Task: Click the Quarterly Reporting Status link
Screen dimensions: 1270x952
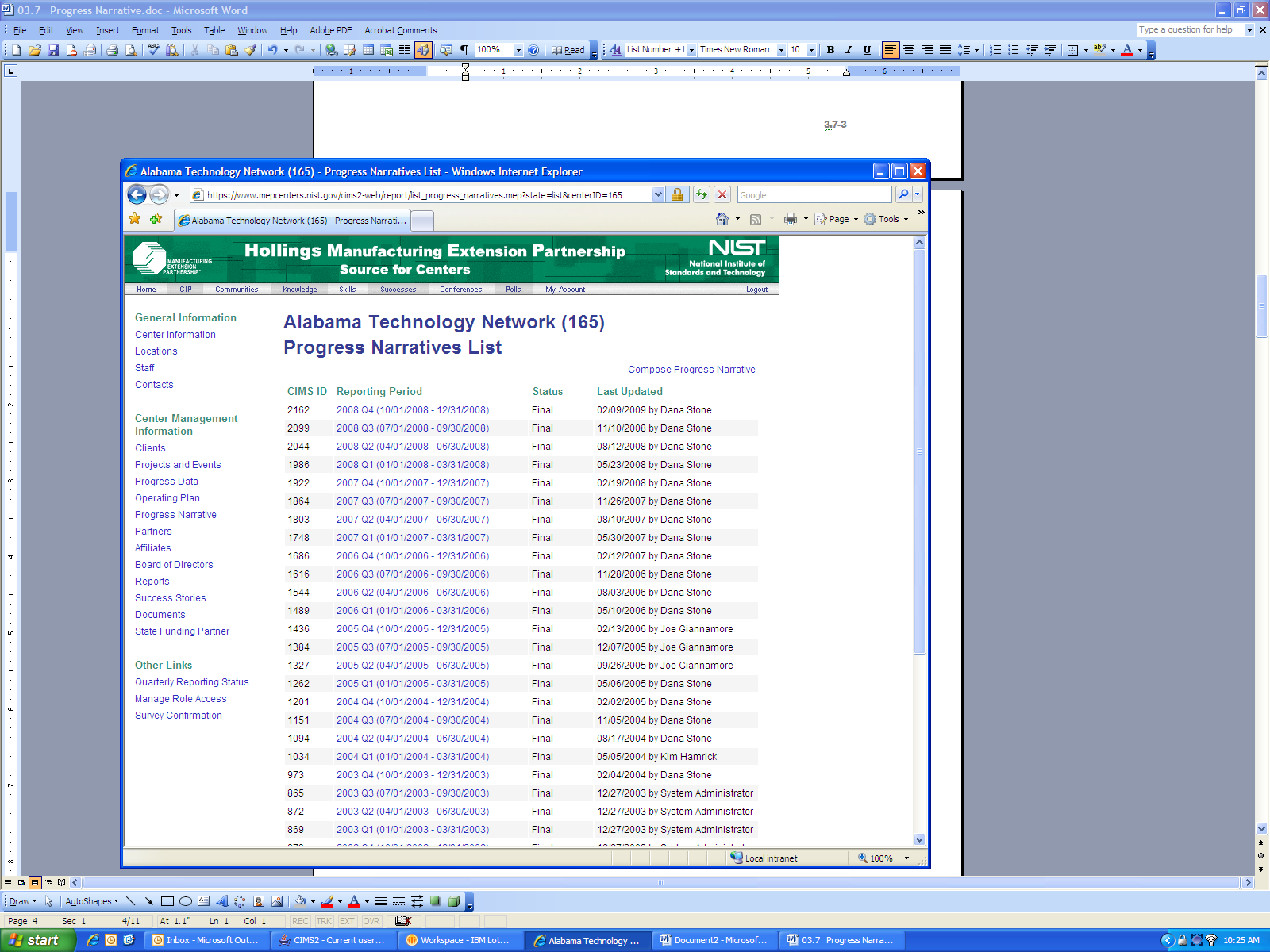Action: coord(192,682)
